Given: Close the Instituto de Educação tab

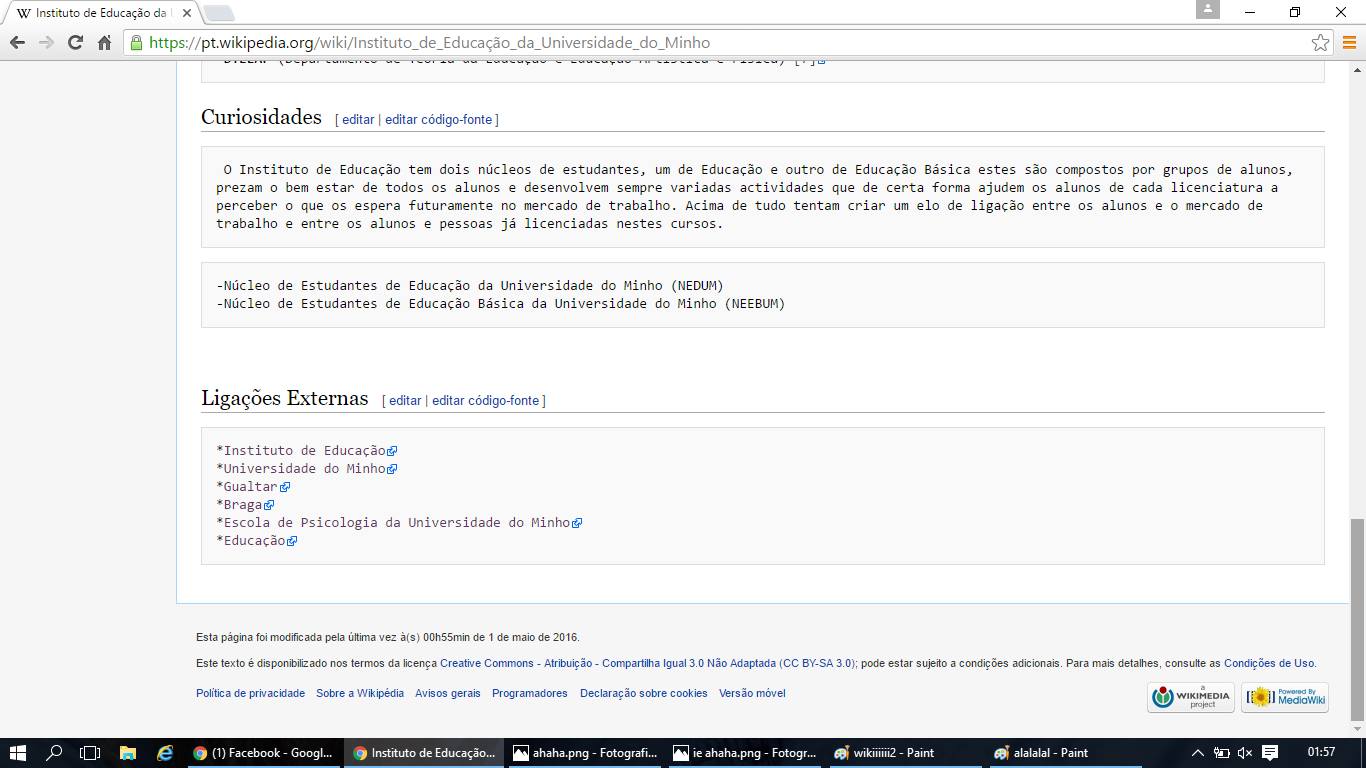Looking at the screenshot, I should [x=186, y=14].
